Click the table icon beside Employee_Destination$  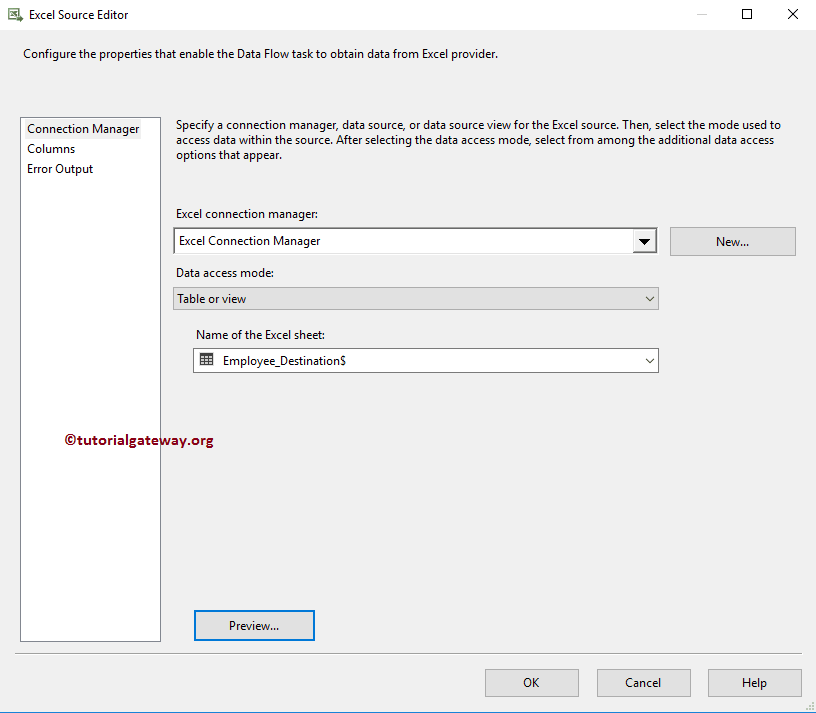[x=207, y=360]
